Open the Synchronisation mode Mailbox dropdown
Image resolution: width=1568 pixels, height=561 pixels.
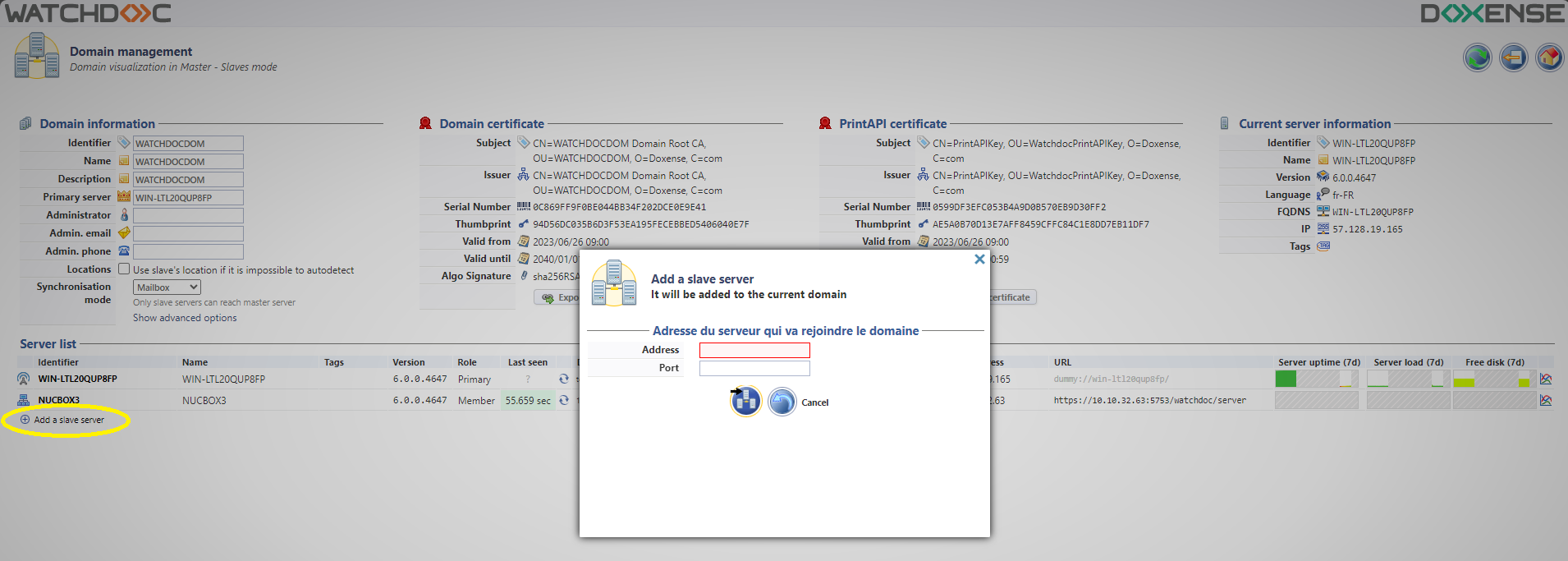[x=167, y=287]
